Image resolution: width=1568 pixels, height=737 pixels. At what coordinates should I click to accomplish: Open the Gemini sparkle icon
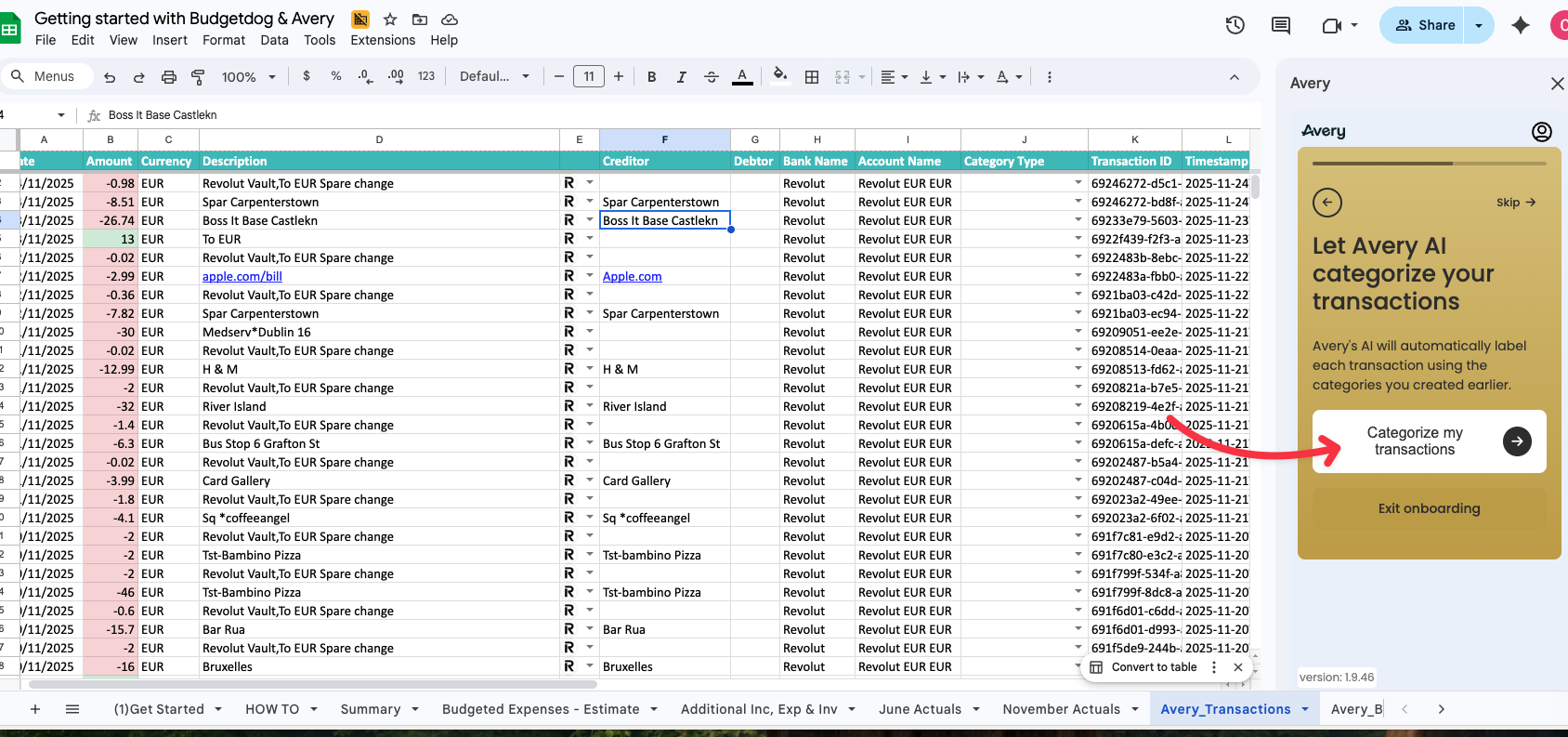(x=1520, y=26)
